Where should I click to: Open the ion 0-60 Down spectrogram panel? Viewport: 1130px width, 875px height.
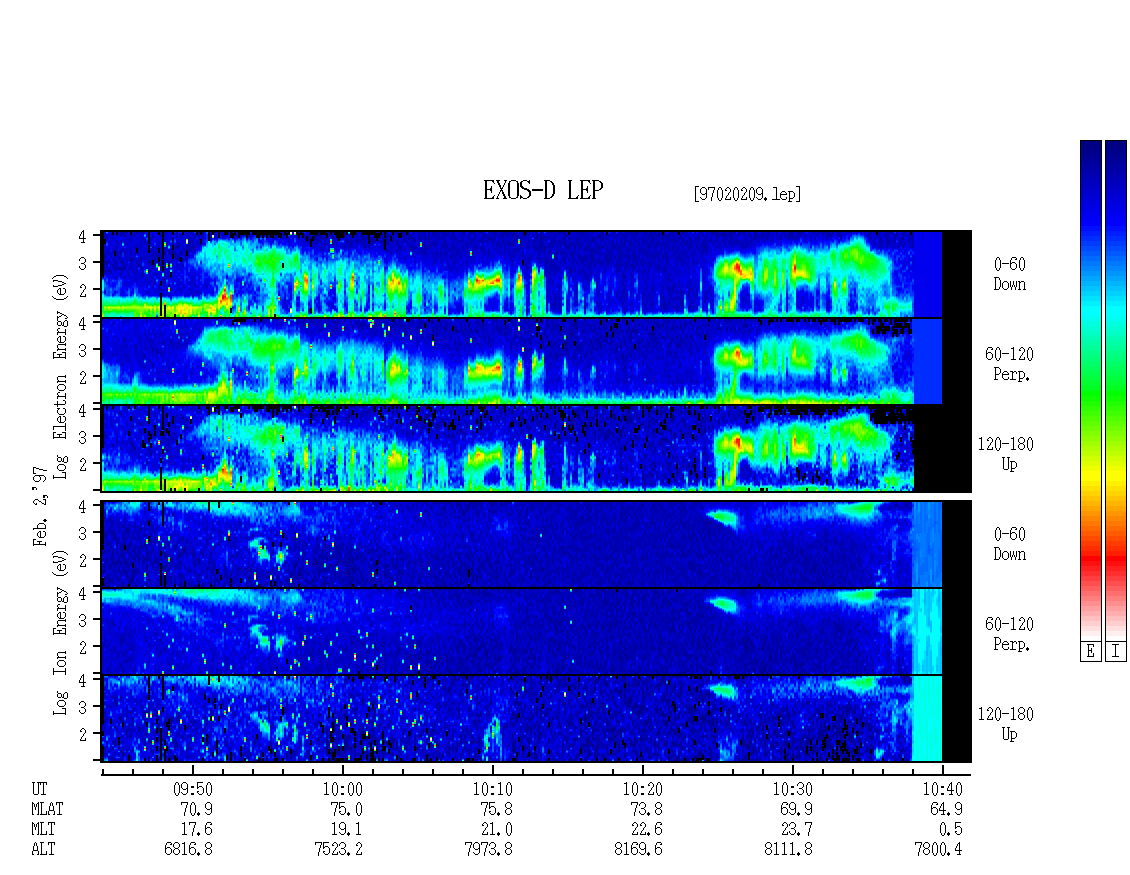[536, 544]
